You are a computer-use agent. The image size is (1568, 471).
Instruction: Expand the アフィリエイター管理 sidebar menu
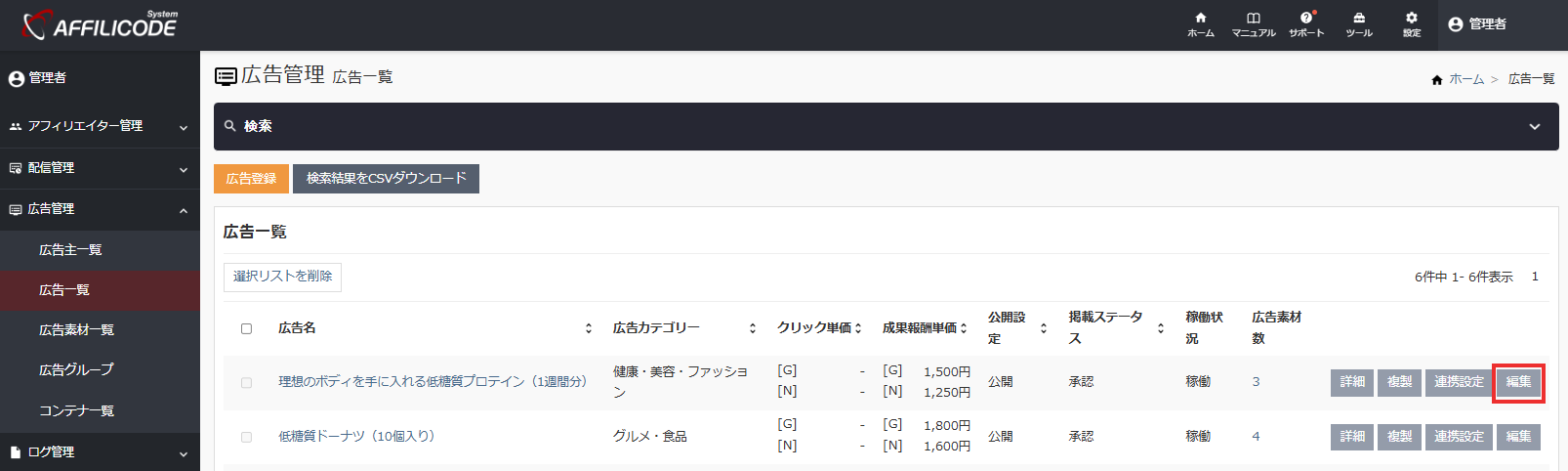100,126
